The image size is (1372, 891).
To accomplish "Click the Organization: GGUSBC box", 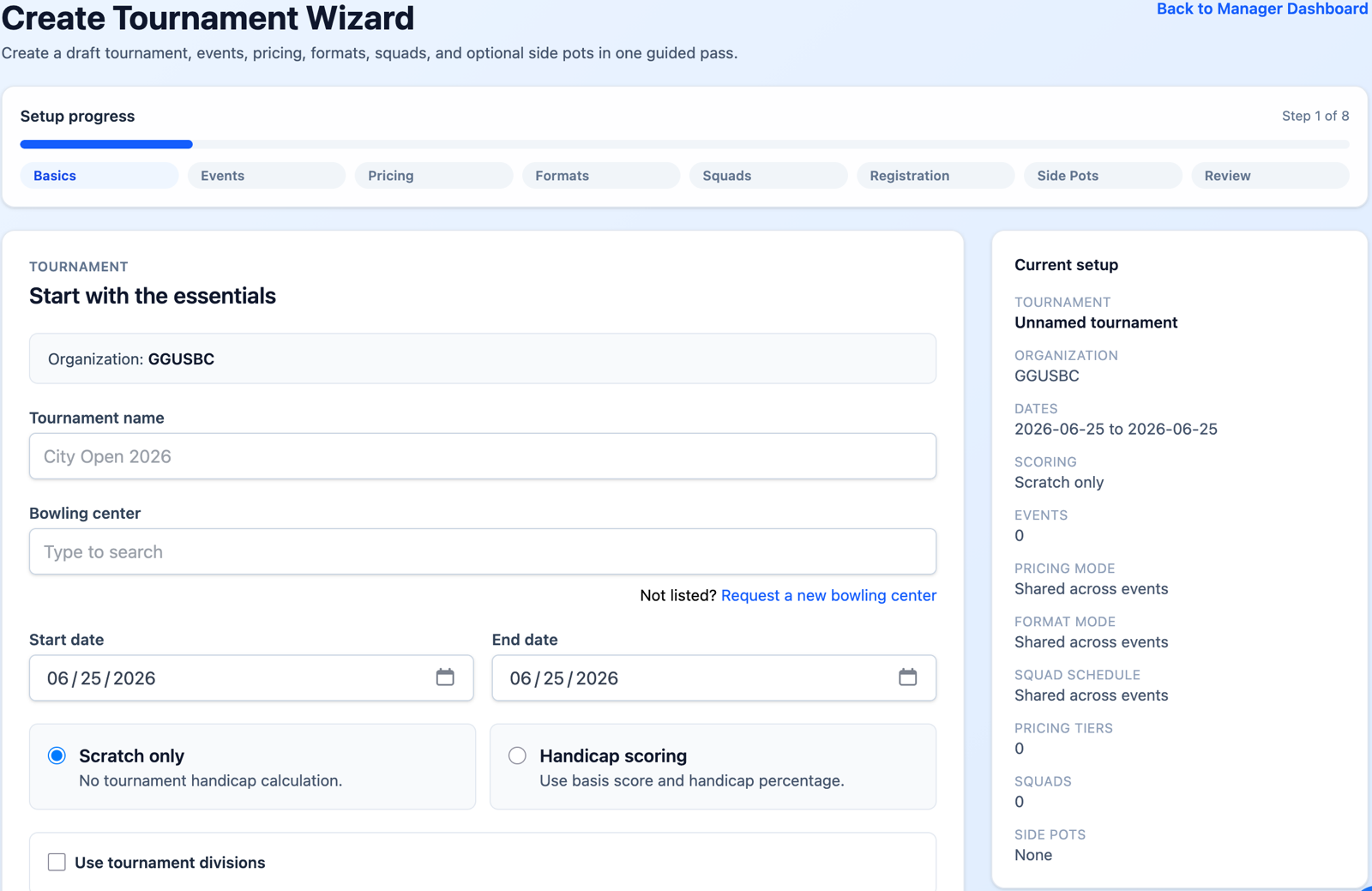I will coord(483,358).
